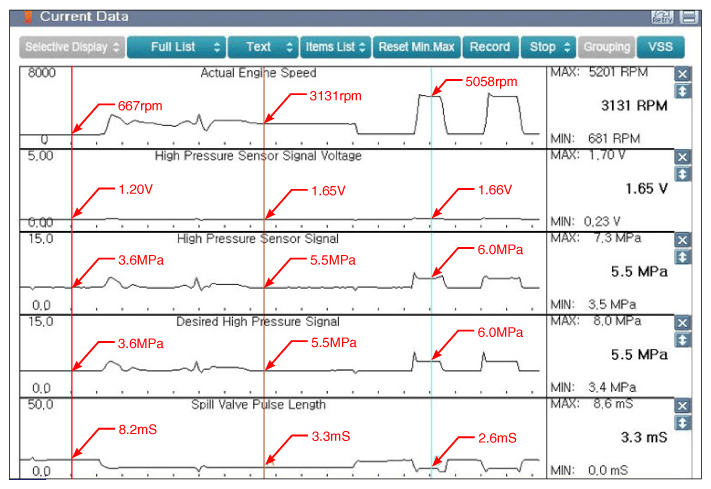
Task: Open the Items List dropdown
Action: pyautogui.click(x=336, y=47)
